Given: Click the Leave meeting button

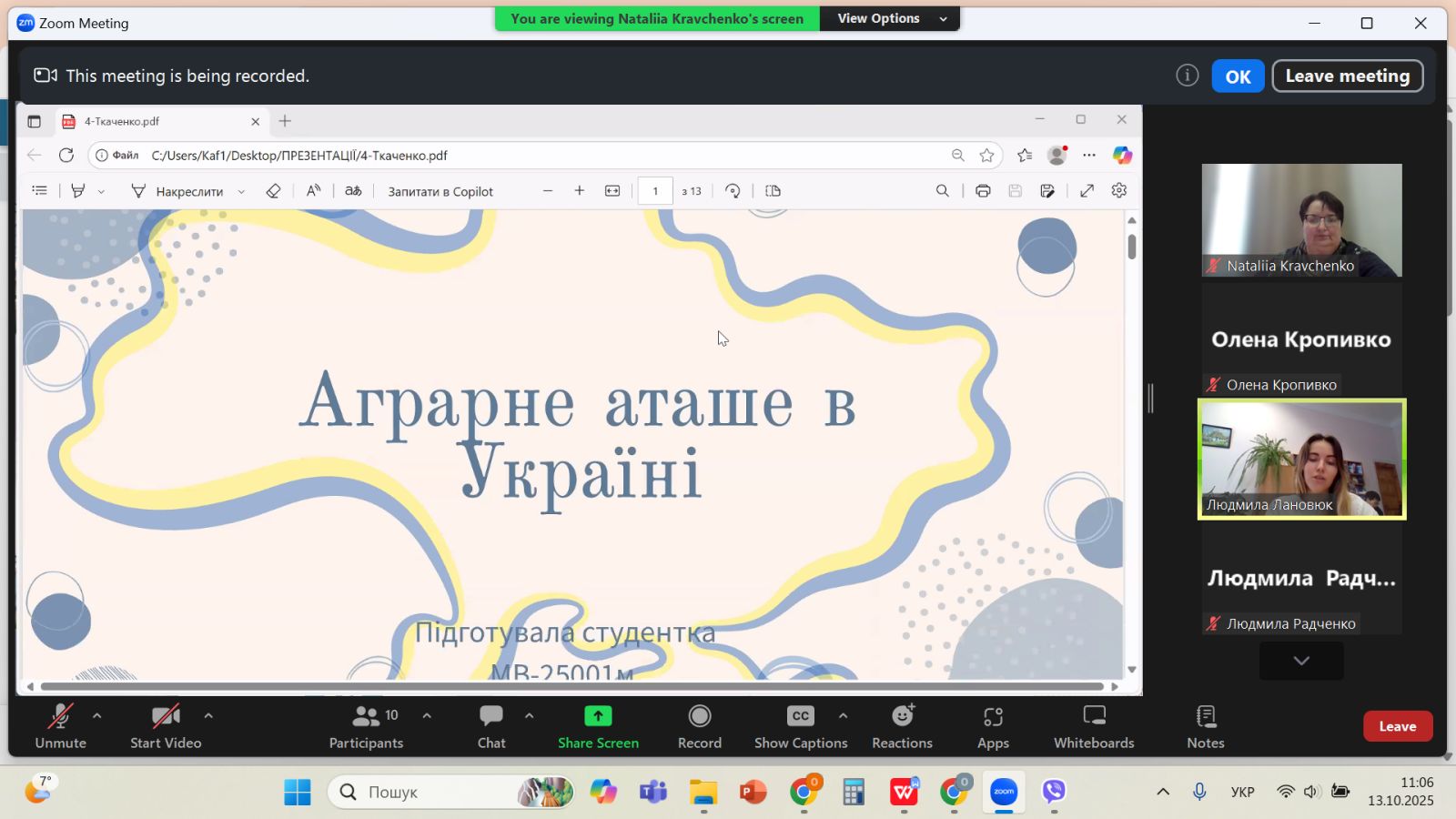Looking at the screenshot, I should (x=1347, y=76).
